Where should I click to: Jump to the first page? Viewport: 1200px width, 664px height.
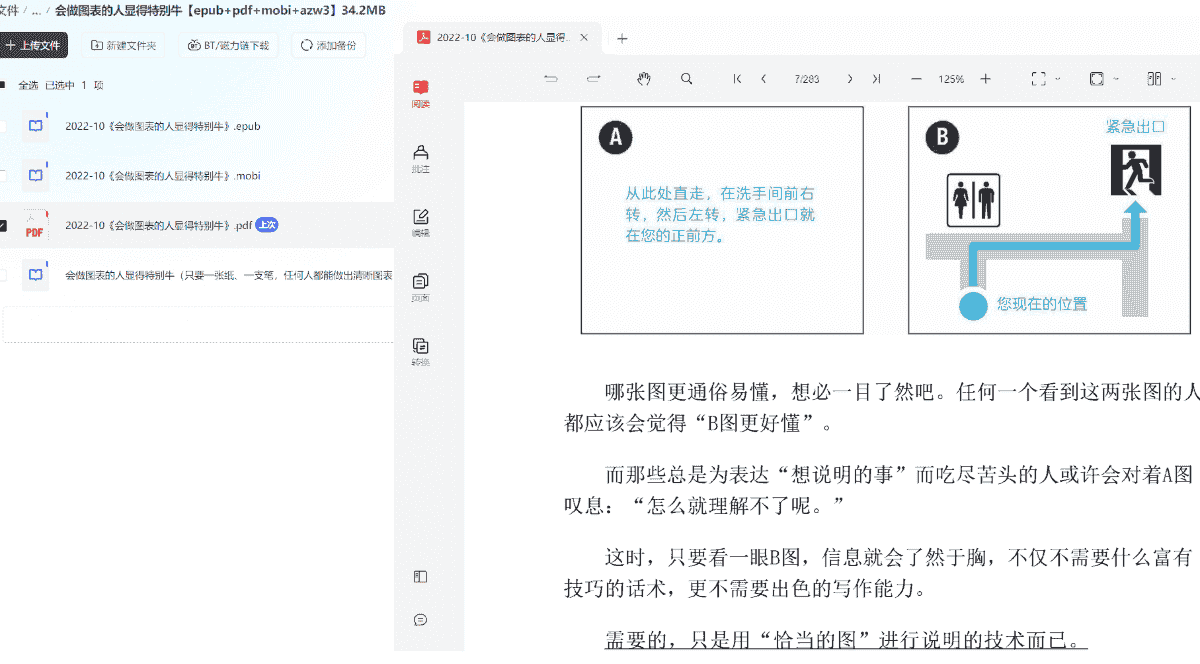tap(737, 79)
